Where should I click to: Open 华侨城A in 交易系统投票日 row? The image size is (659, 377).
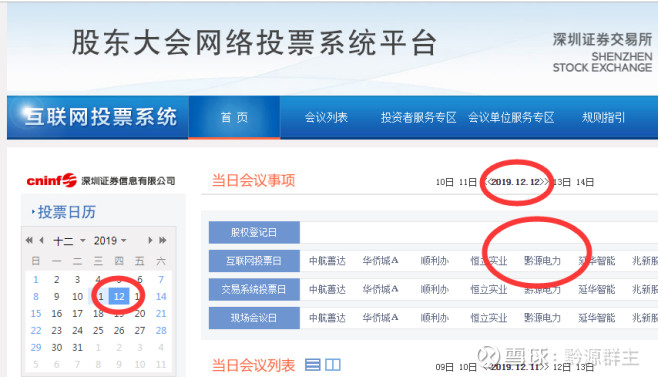[380, 289]
